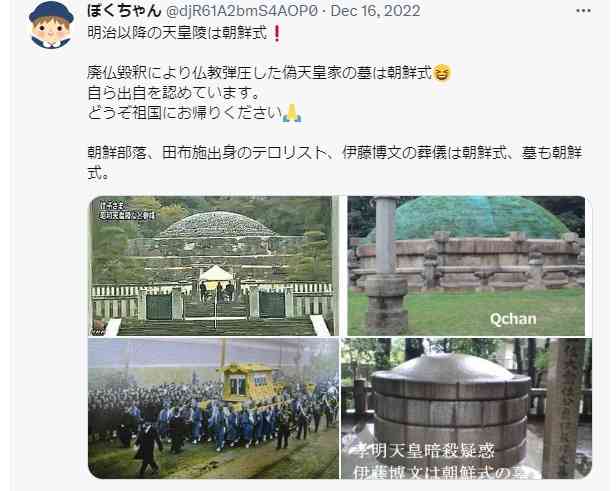The height and width of the screenshot is (491, 616).
Task: Open the ぼくちゃん display name link
Action: pos(124,11)
